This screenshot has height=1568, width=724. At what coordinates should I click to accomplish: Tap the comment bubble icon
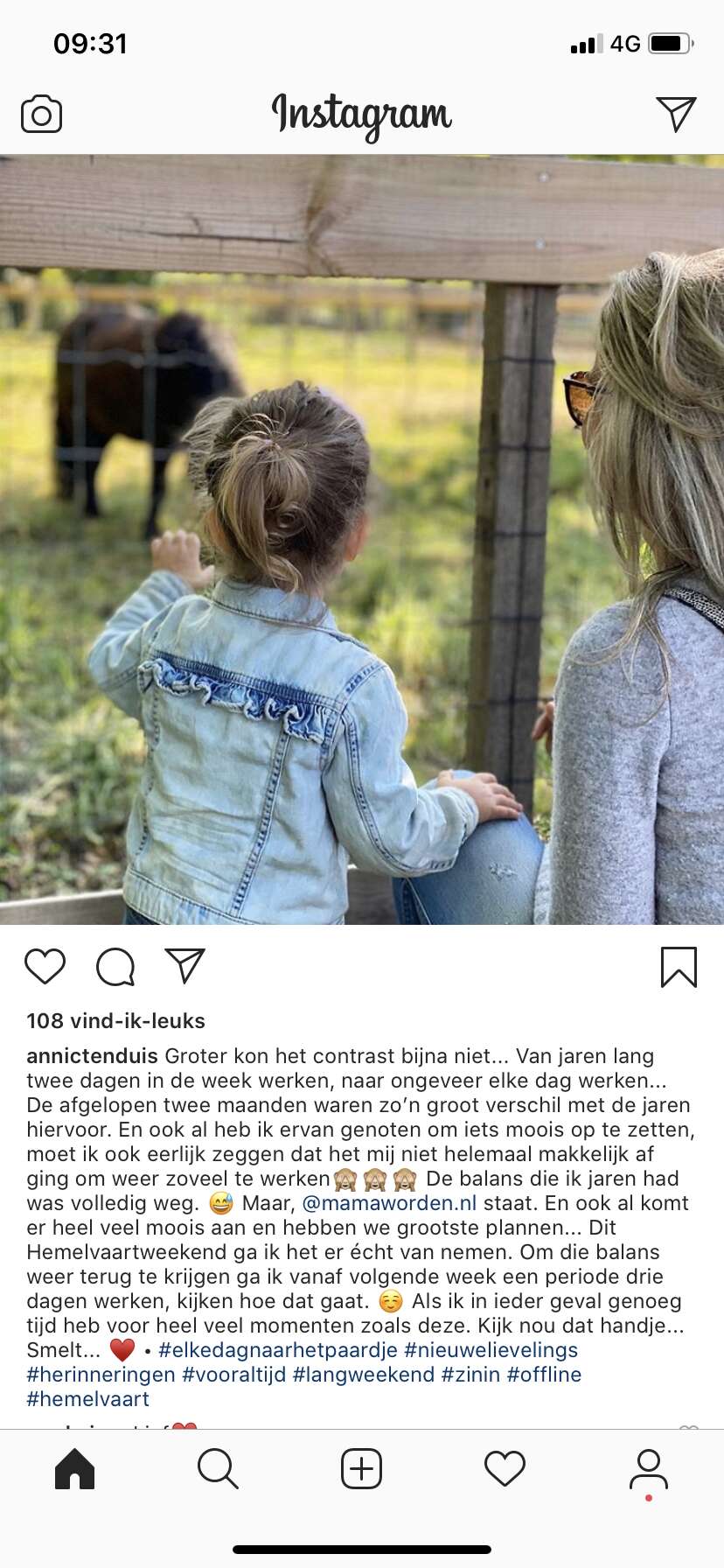[115, 966]
